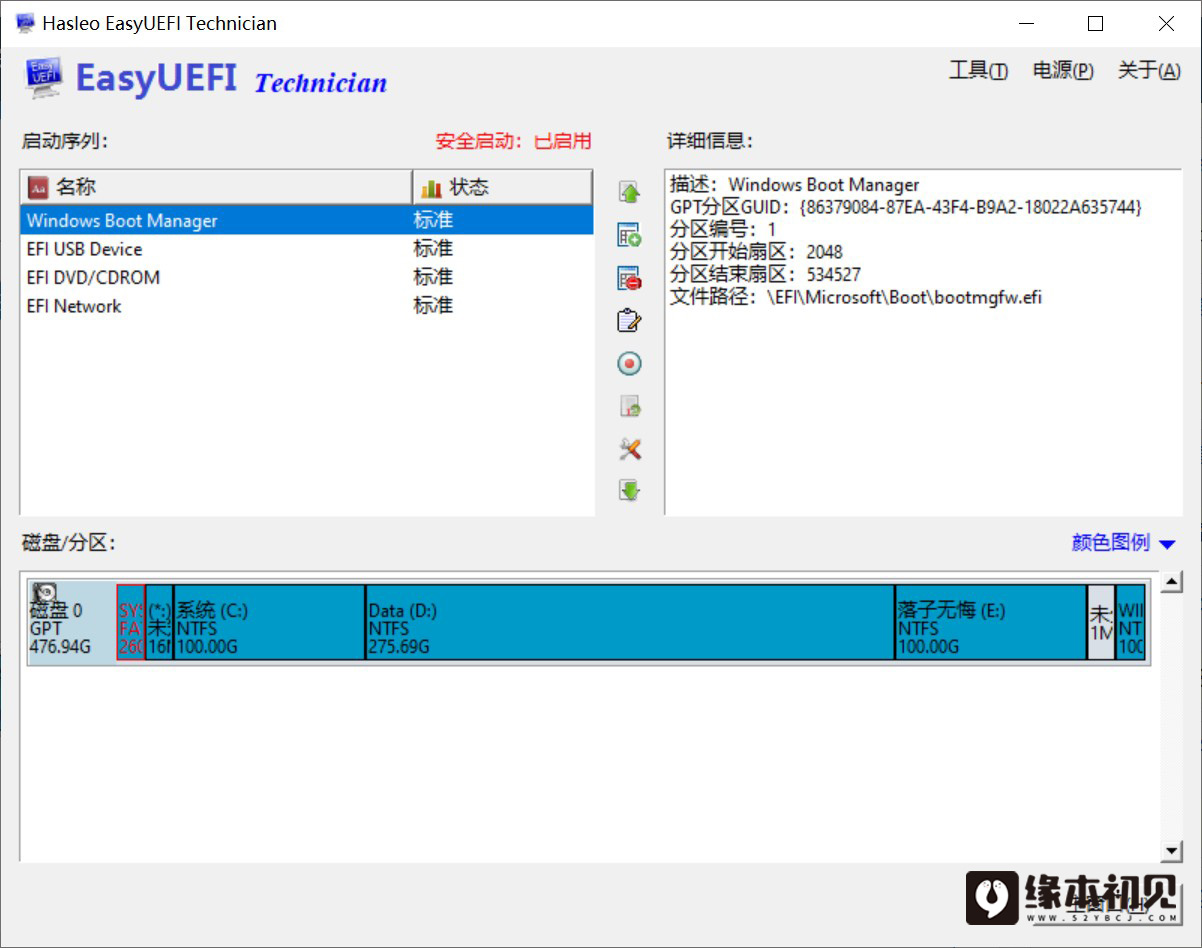Image resolution: width=1202 pixels, height=948 pixels.
Task: Click the 标准 status of EFI USB Device
Action: pyautogui.click(x=433, y=249)
